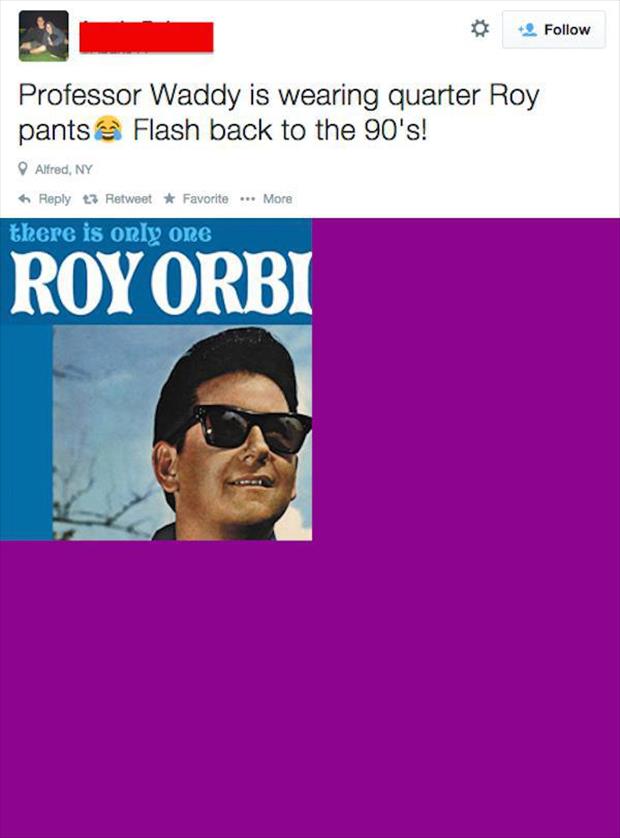
Task: Open the gear settings icon
Action: click(x=479, y=29)
